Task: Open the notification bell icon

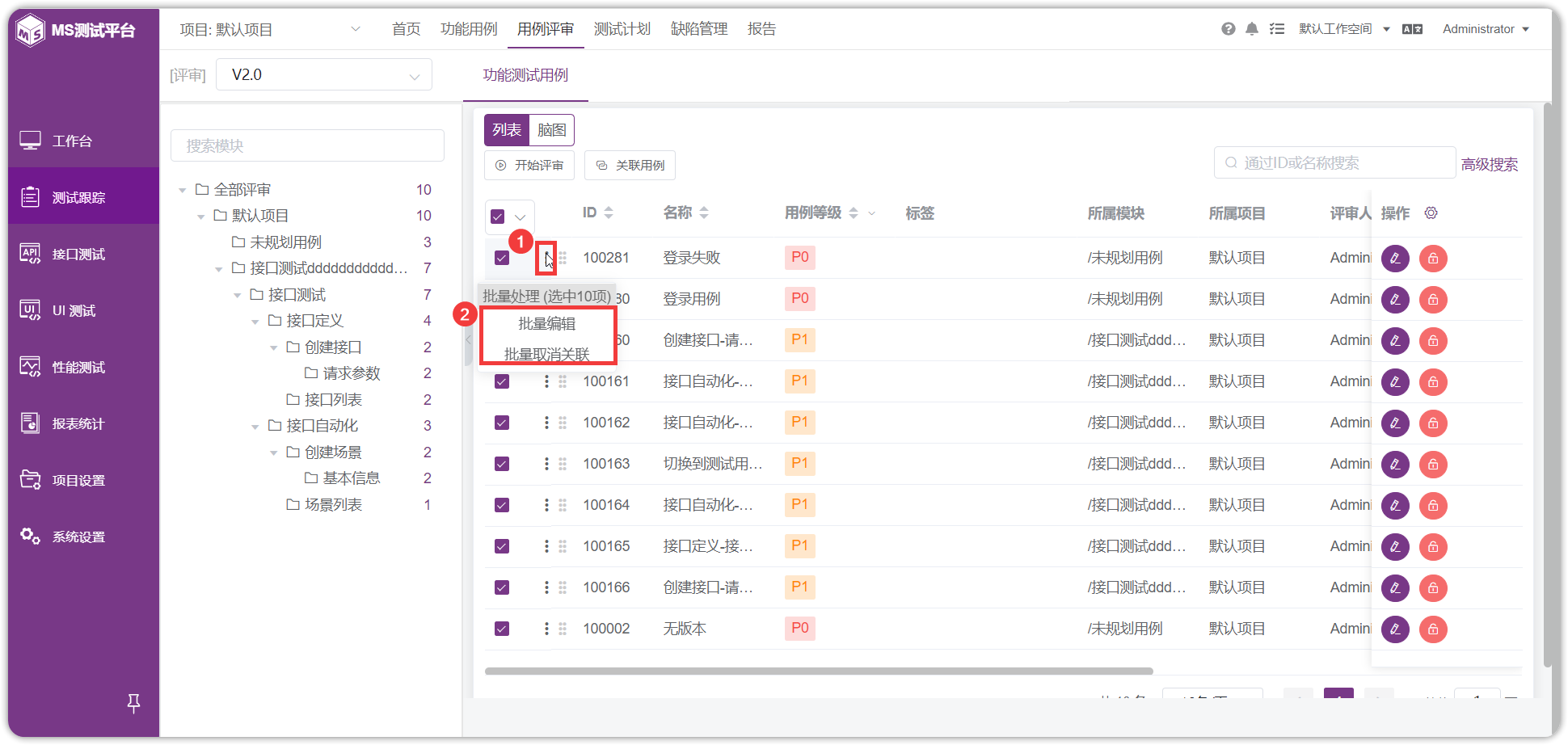Action: click(x=1252, y=29)
